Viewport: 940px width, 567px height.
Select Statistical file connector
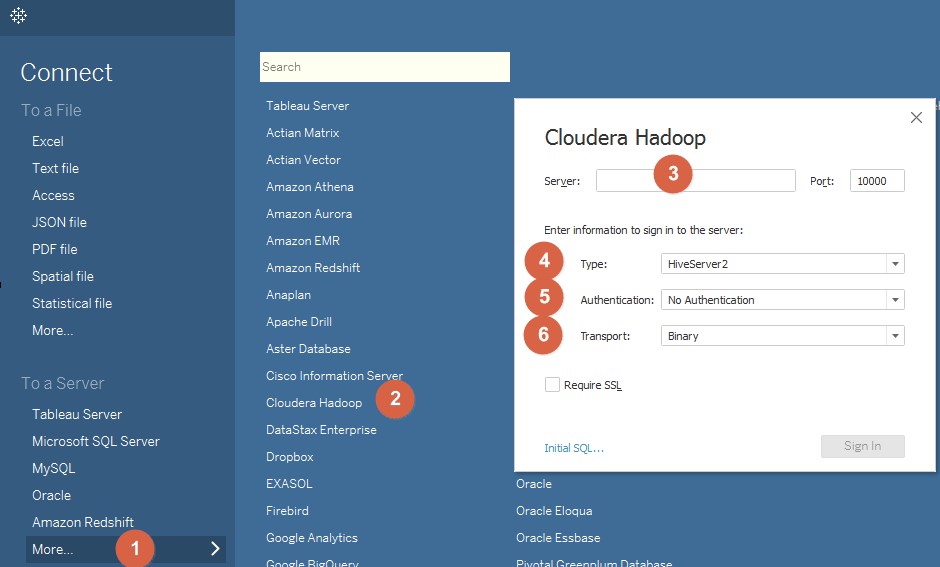coord(72,303)
